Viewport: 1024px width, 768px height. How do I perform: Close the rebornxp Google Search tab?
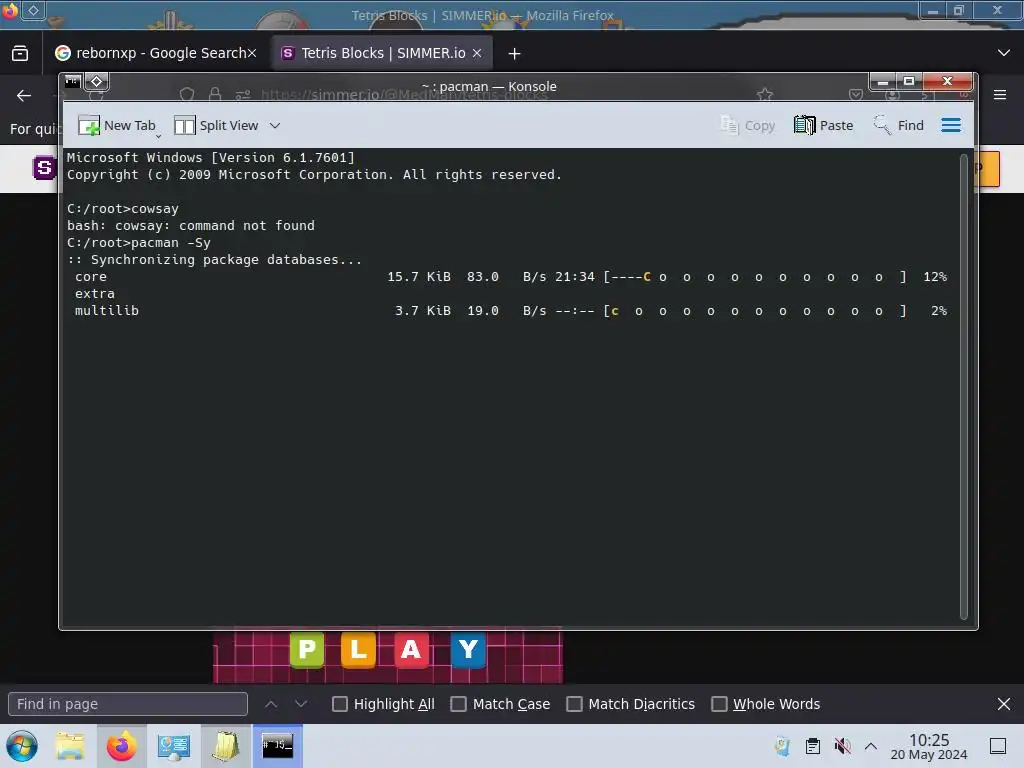(x=252, y=53)
